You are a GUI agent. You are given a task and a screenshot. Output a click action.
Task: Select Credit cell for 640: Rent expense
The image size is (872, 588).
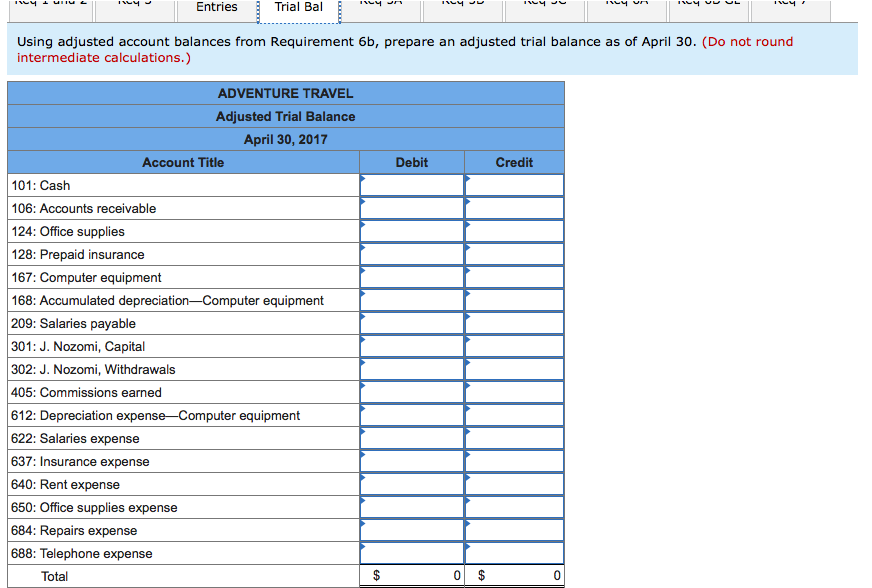514,484
